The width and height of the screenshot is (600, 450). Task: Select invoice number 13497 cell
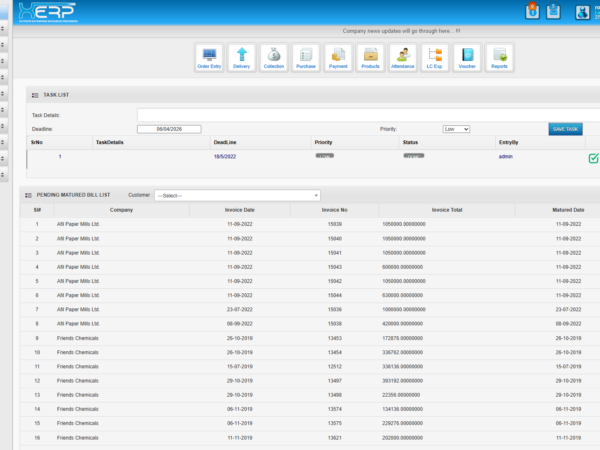coord(335,381)
